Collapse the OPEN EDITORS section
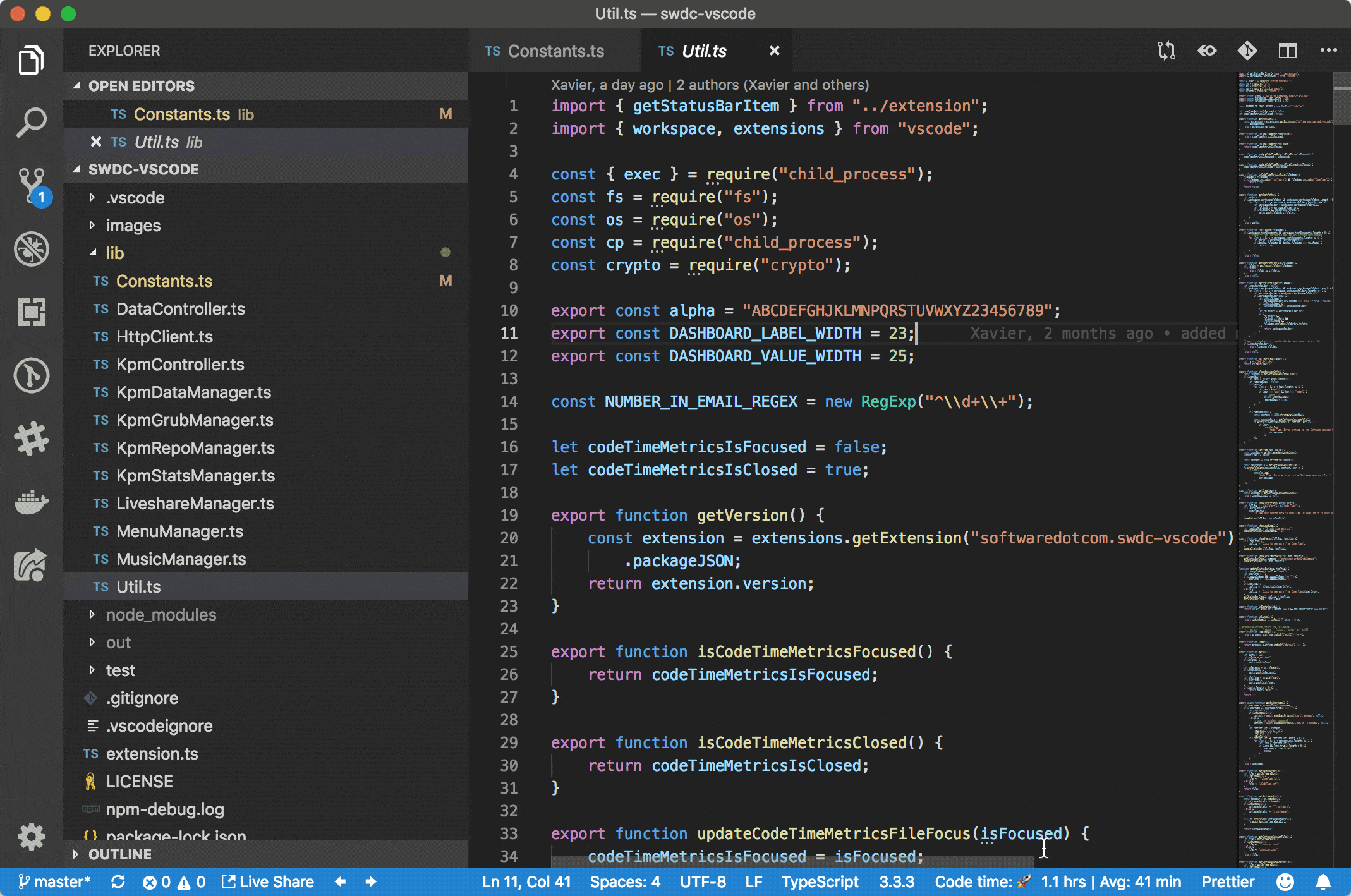The height and width of the screenshot is (896, 1351). pos(141,86)
